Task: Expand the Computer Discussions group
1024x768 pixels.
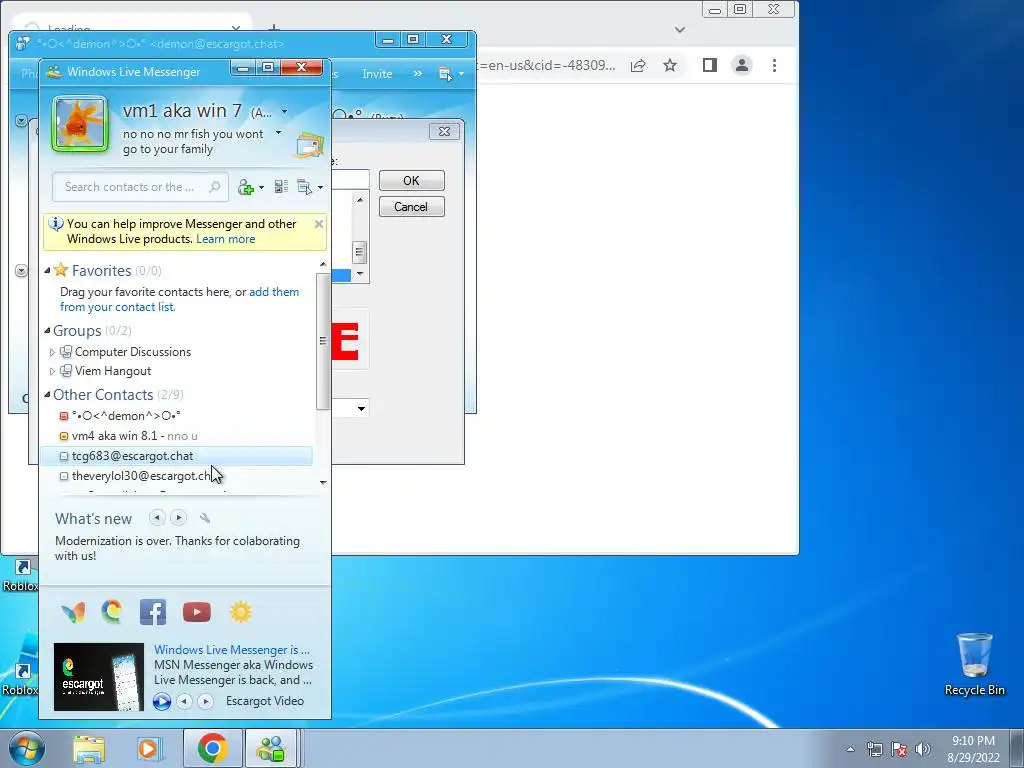Action: [x=52, y=352]
